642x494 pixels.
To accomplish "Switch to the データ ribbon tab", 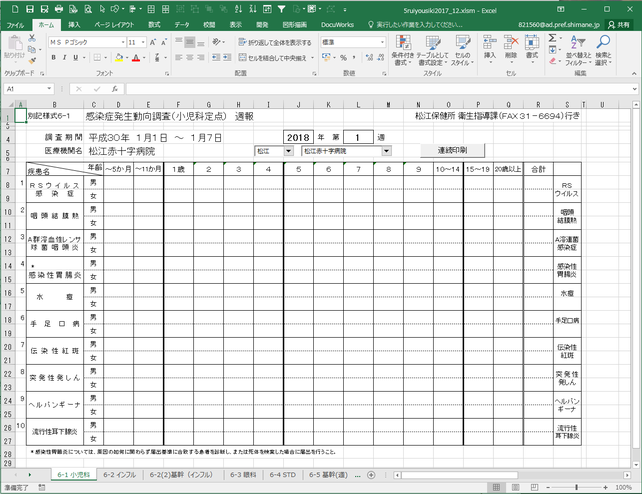I will pos(182,25).
